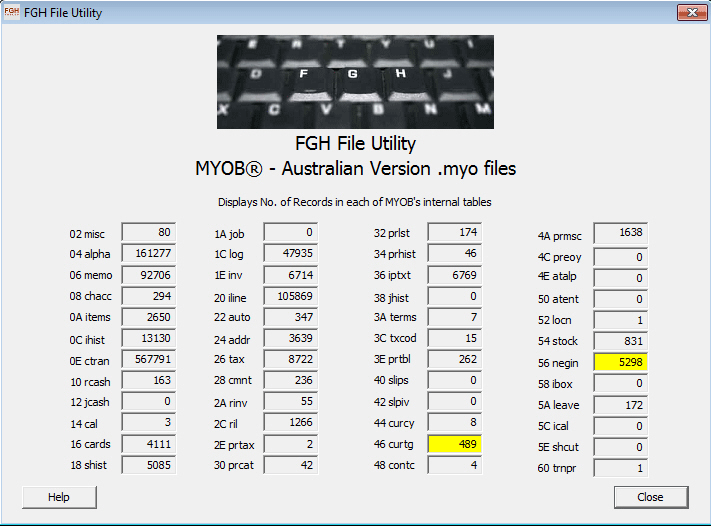Click the 1E inv field showing 6714
This screenshot has height=526, width=711.
[290, 275]
